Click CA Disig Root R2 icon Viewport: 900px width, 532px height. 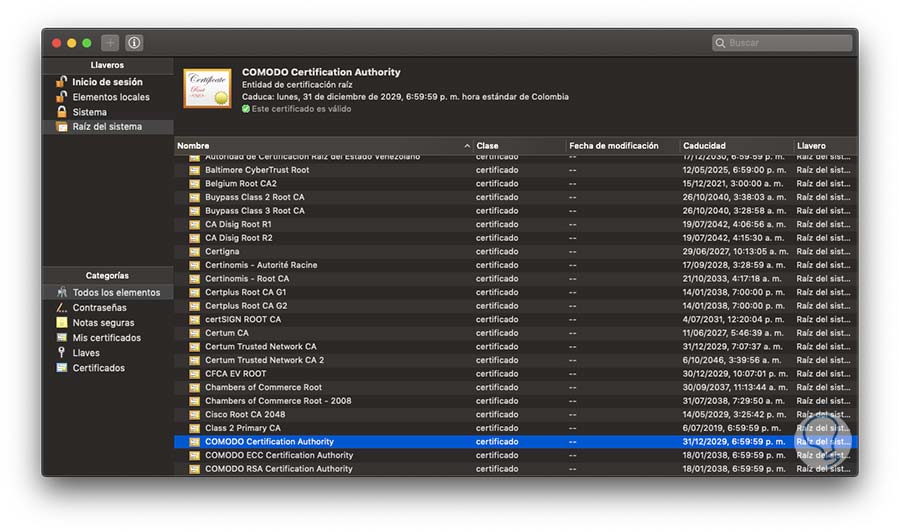pyautogui.click(x=195, y=238)
